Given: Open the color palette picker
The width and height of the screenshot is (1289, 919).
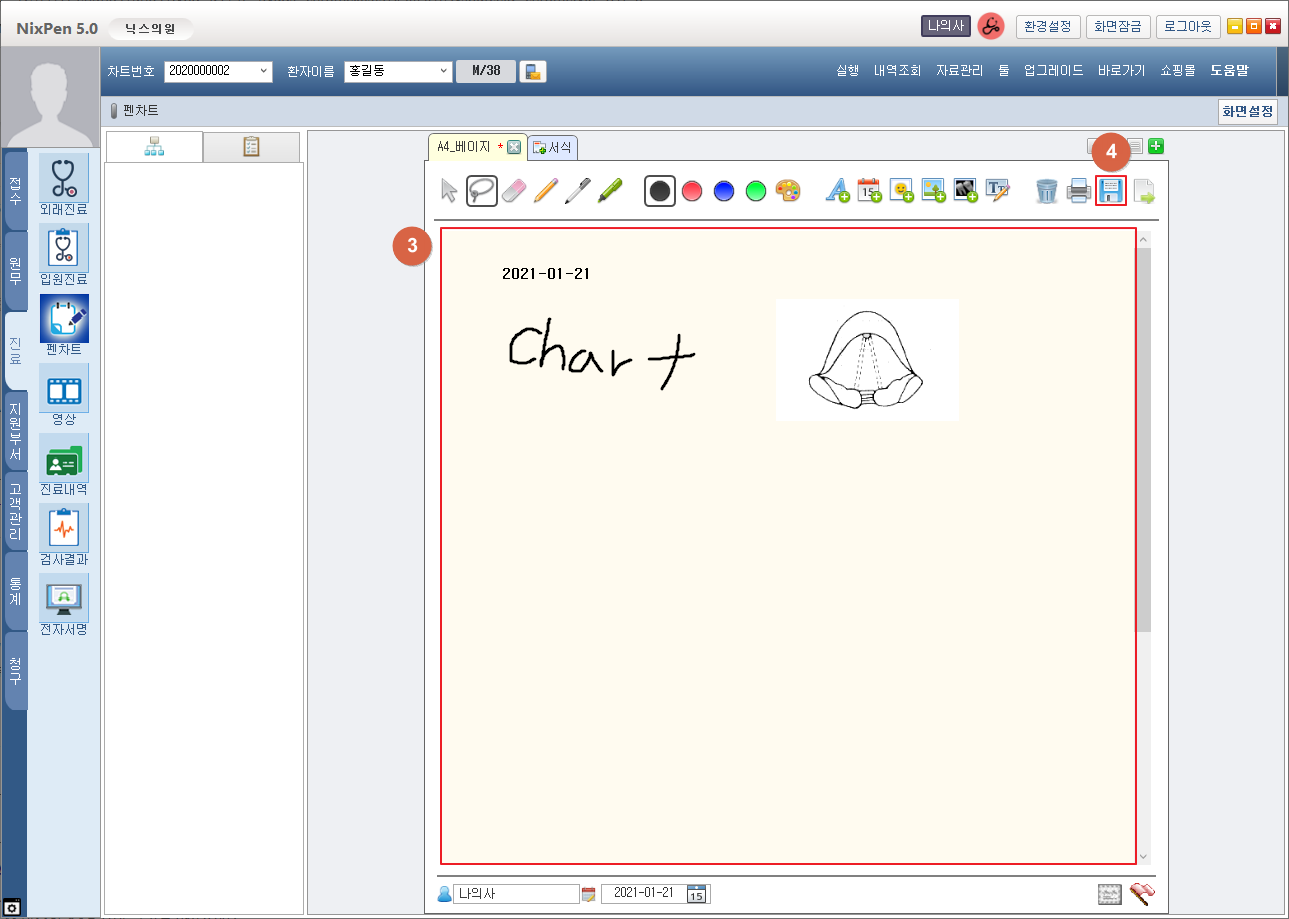Looking at the screenshot, I should pos(788,190).
